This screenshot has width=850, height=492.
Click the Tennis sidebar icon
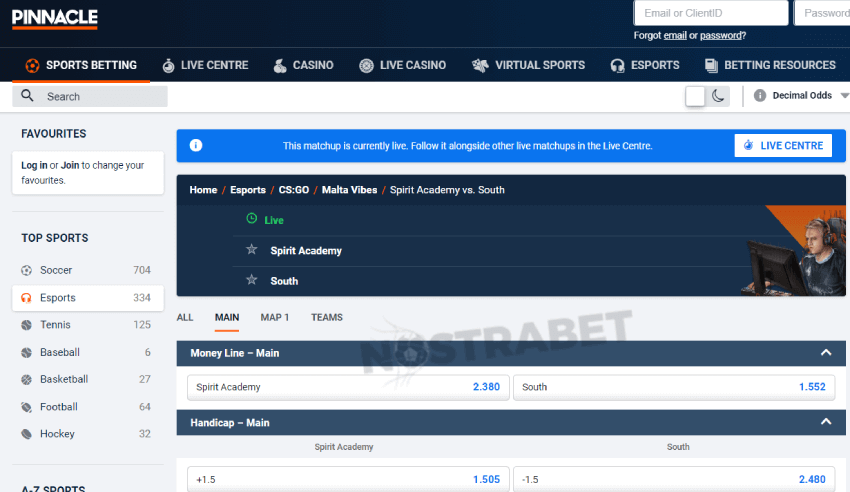point(26,325)
